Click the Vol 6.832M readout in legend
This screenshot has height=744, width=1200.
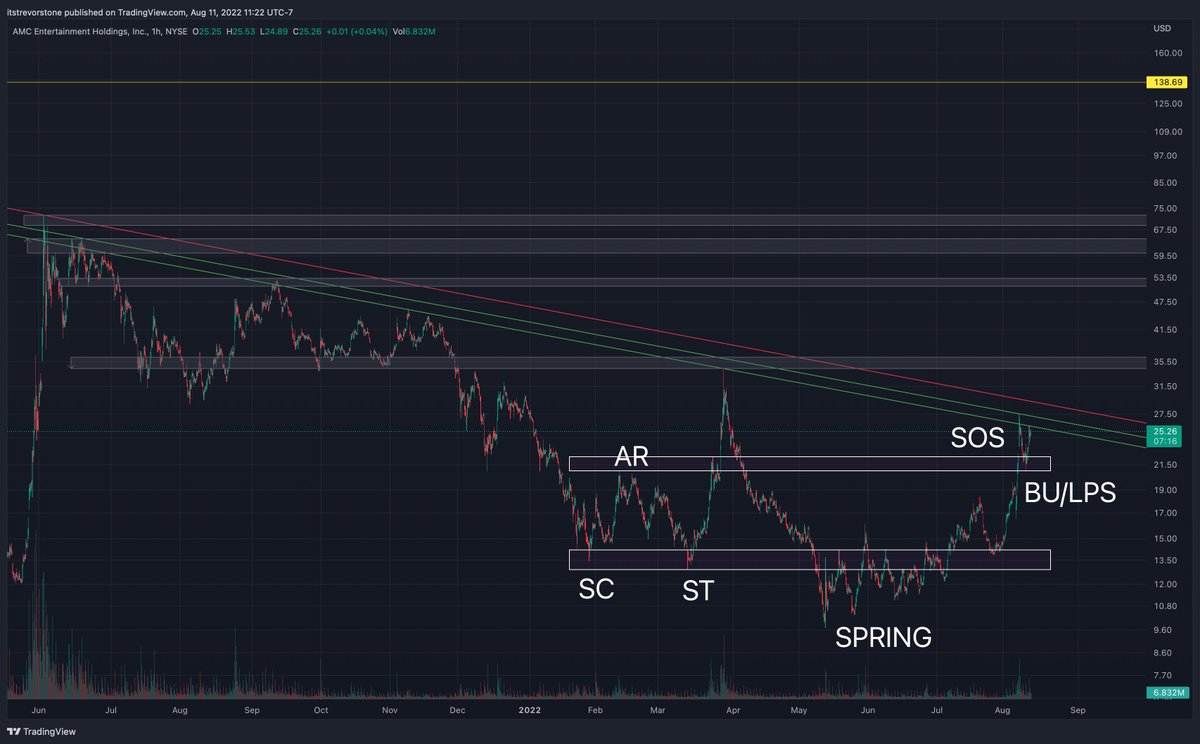point(415,31)
